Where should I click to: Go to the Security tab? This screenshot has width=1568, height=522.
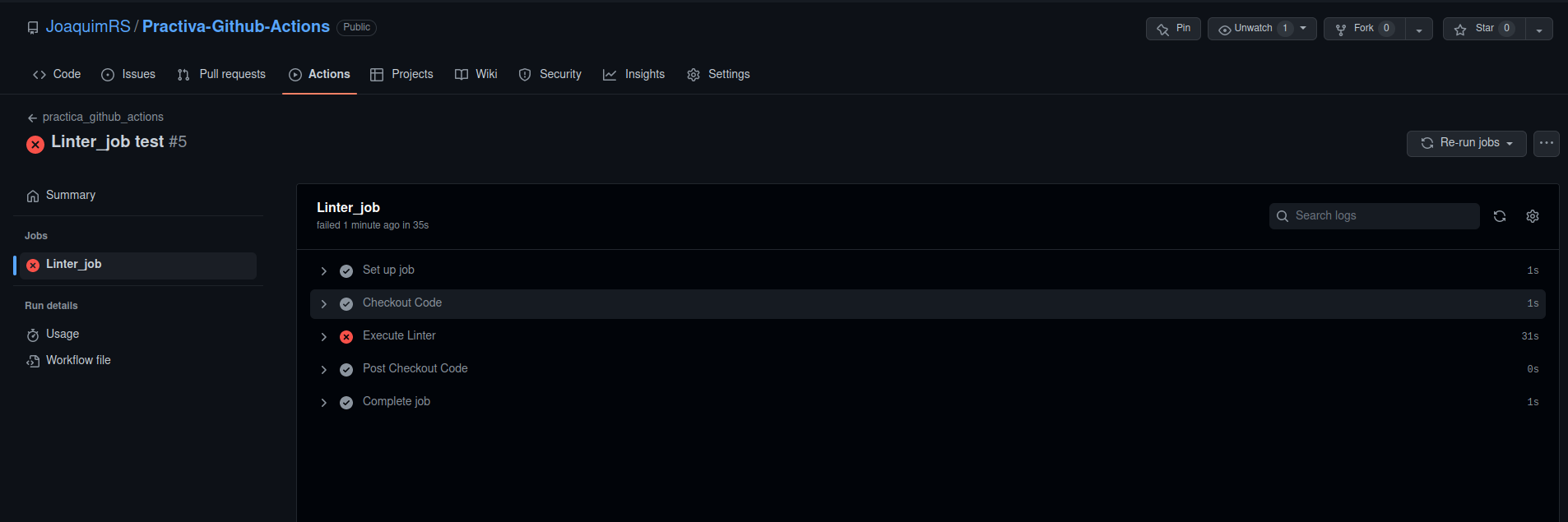550,74
